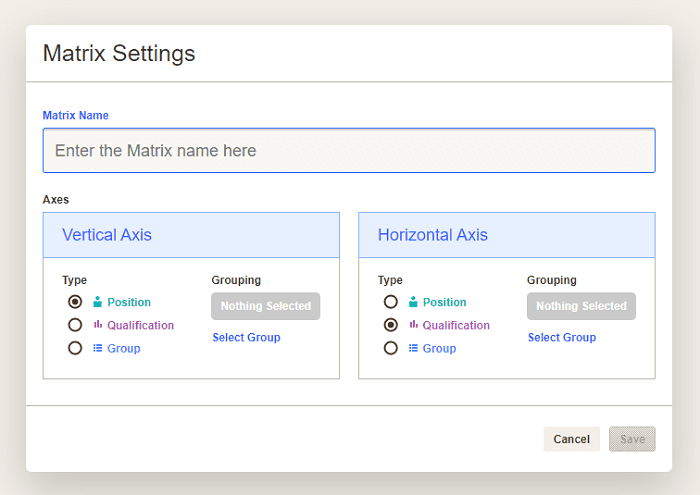Click the Vertical Axis panel header
Screen dimensions: 700x495
click(191, 235)
